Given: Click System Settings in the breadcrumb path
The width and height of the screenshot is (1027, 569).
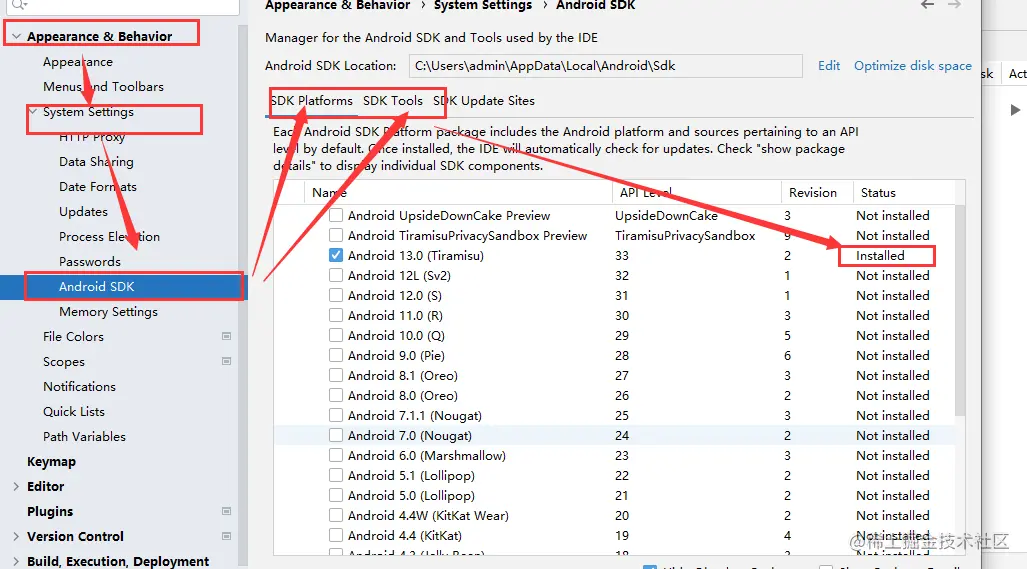Looking at the screenshot, I should point(483,5).
